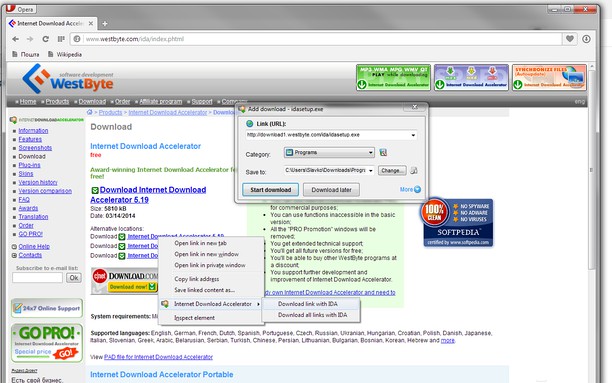
Task: Open the middle Internet Download Accelerator banner
Action: click(x=471, y=78)
